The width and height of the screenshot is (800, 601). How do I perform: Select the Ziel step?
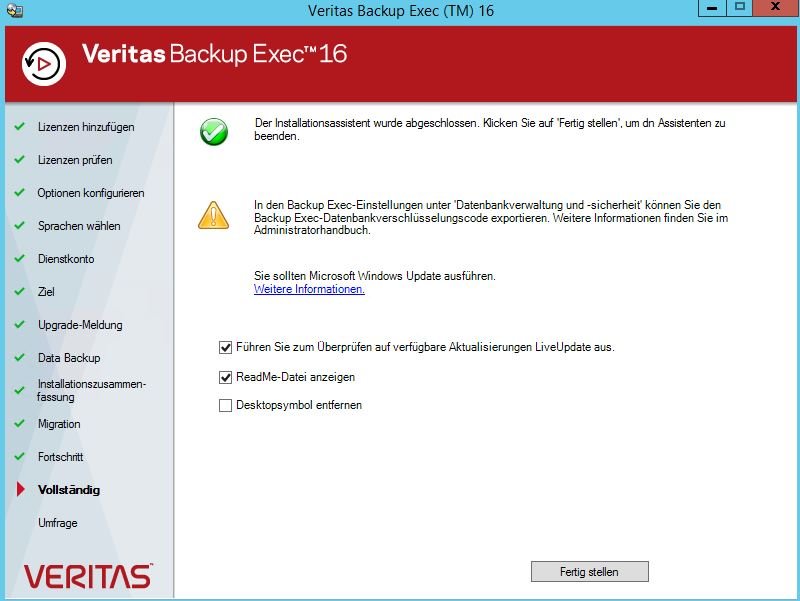click(46, 292)
